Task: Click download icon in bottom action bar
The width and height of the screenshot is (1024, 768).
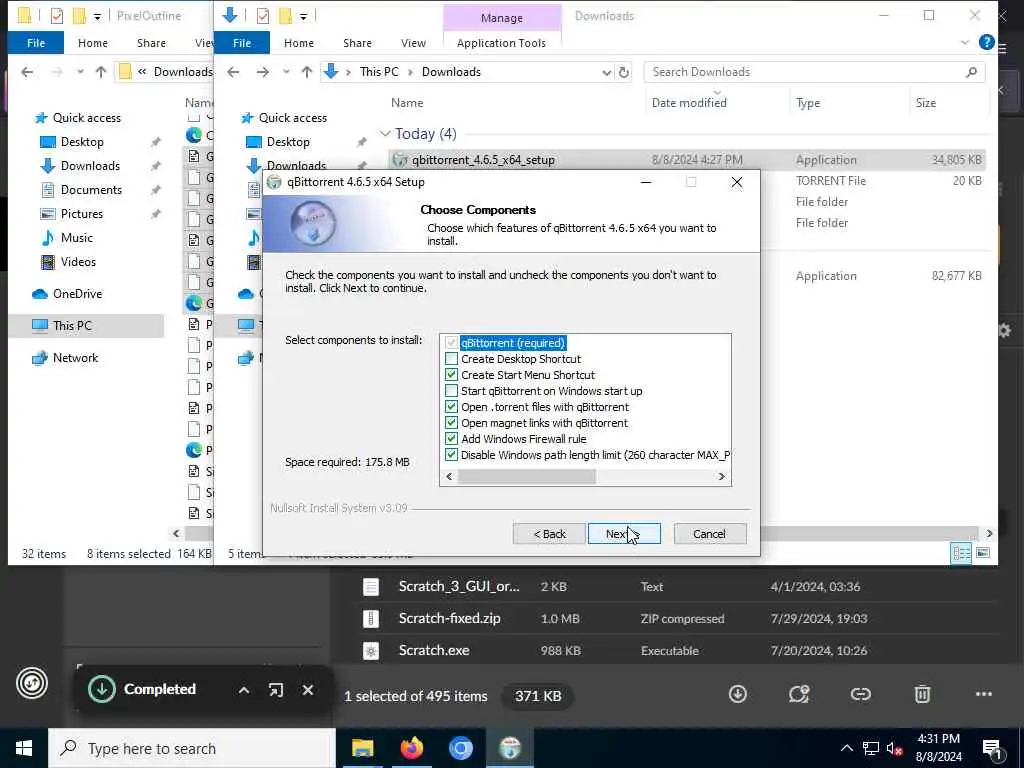Action: 737,694
